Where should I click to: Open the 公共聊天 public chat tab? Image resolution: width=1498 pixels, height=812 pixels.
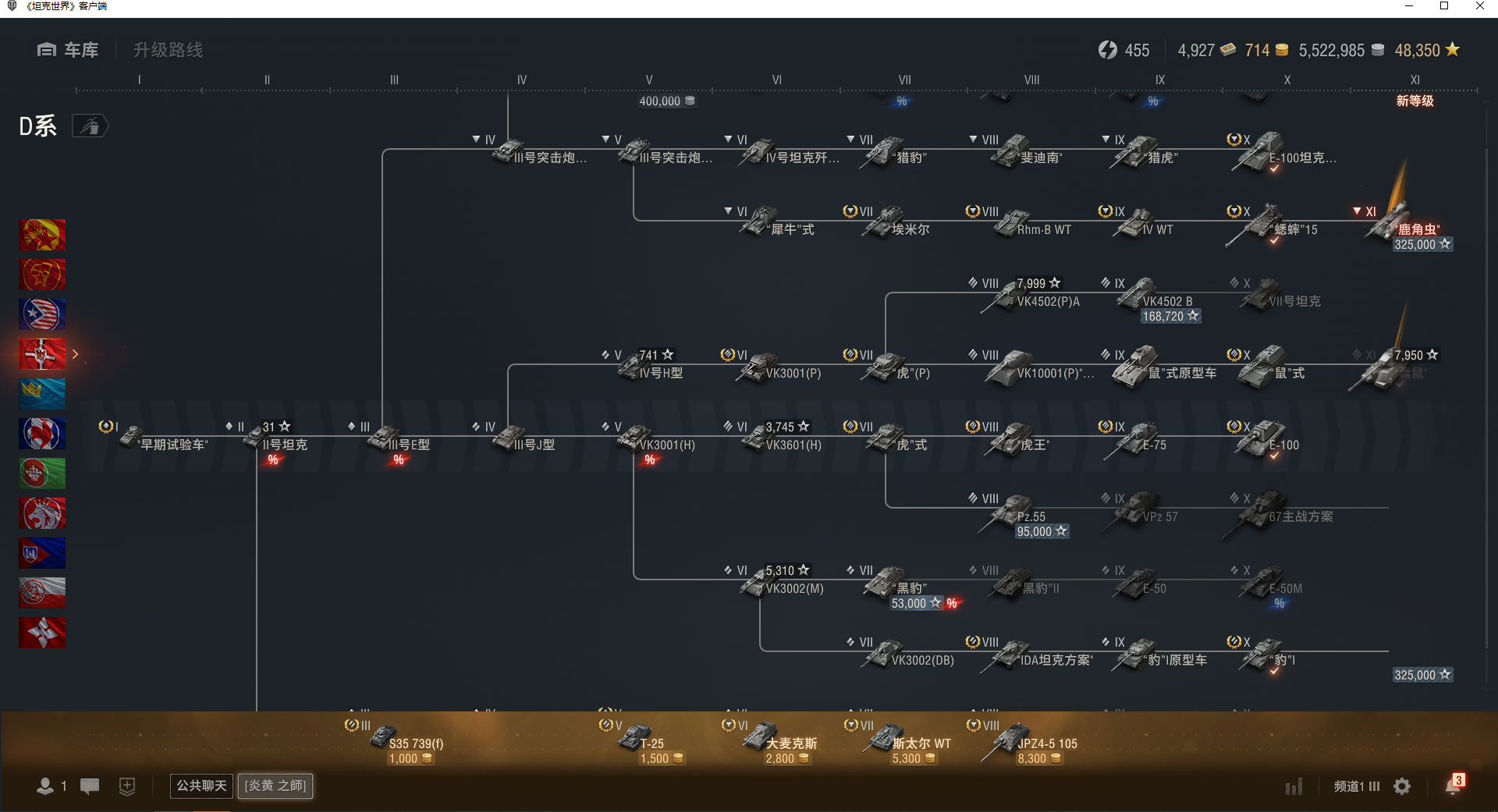click(201, 785)
